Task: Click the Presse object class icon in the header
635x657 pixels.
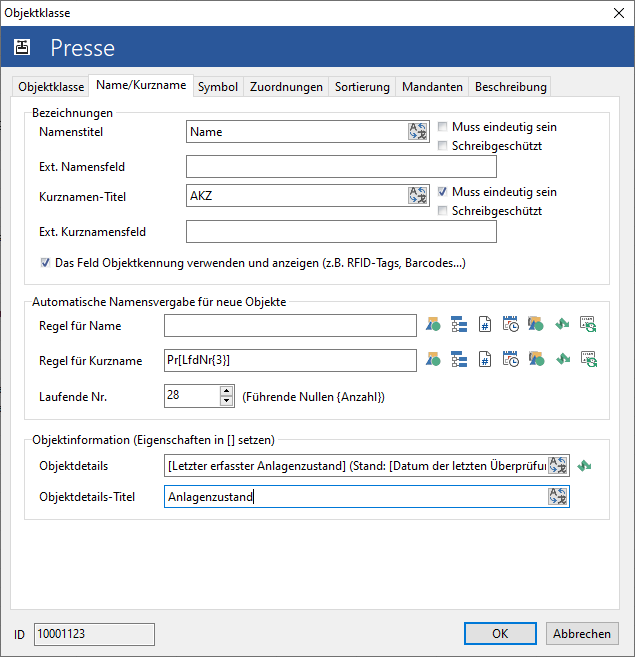Action: coord(22,47)
